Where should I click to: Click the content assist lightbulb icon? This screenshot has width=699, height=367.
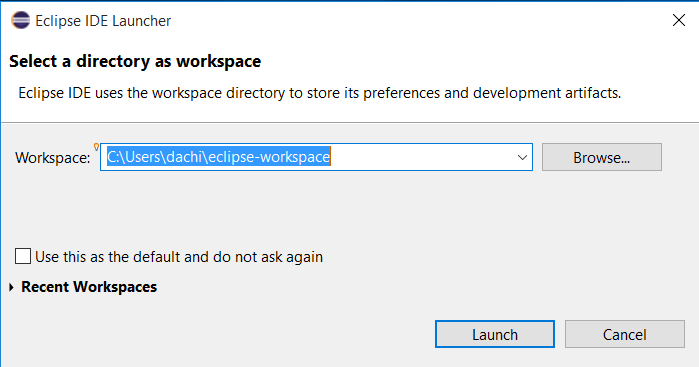pyautogui.click(x=96, y=147)
